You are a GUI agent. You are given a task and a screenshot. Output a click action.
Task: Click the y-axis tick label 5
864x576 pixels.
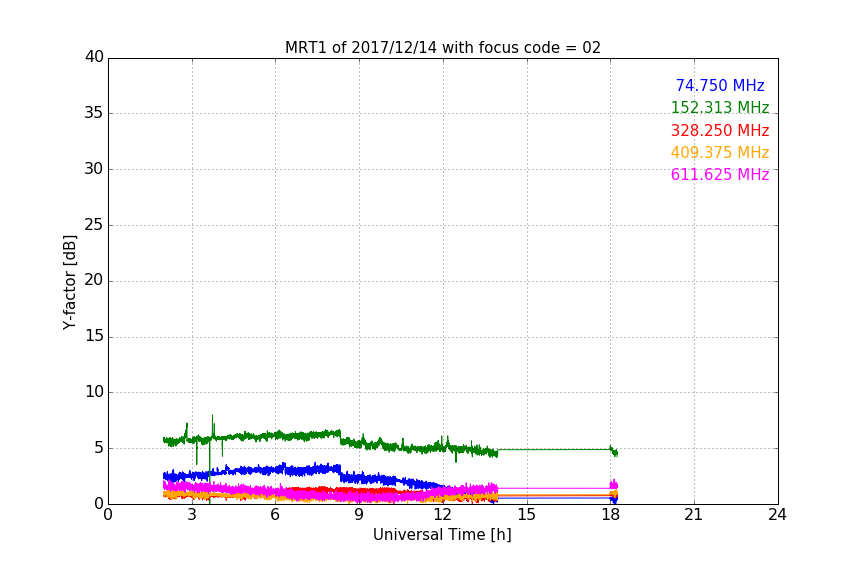point(99,448)
